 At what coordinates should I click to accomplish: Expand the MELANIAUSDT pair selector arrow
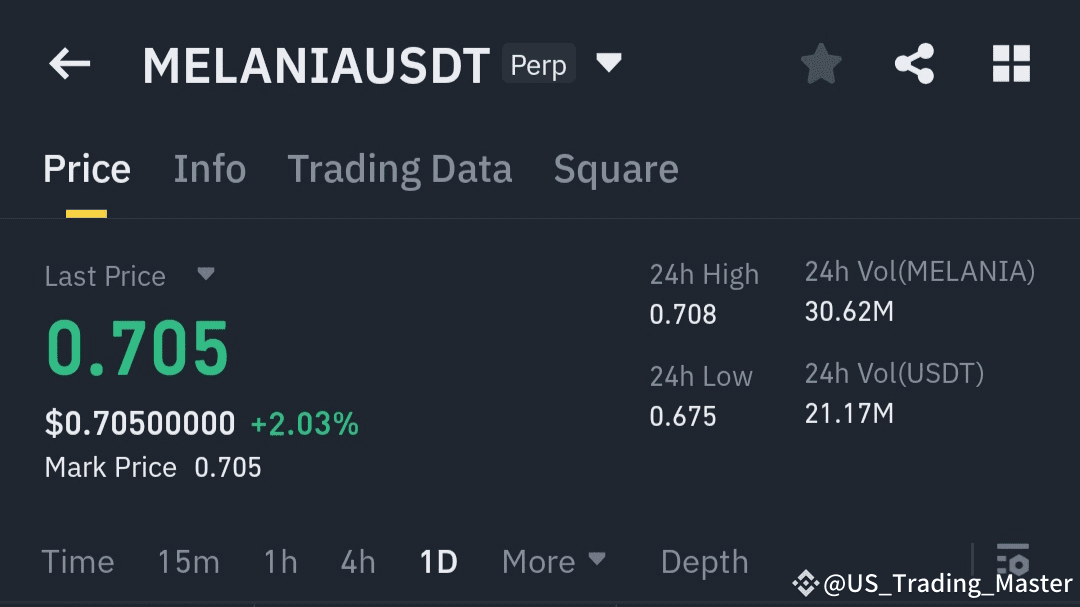608,65
